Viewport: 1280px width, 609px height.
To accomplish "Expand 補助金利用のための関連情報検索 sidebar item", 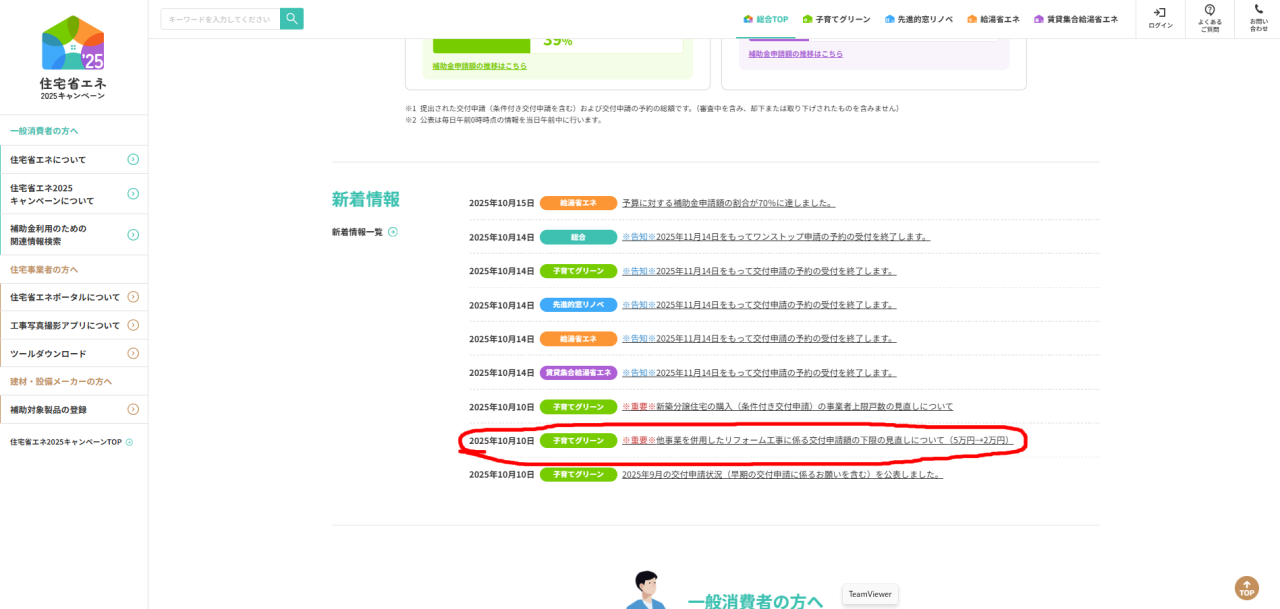I will pyautogui.click(x=133, y=235).
